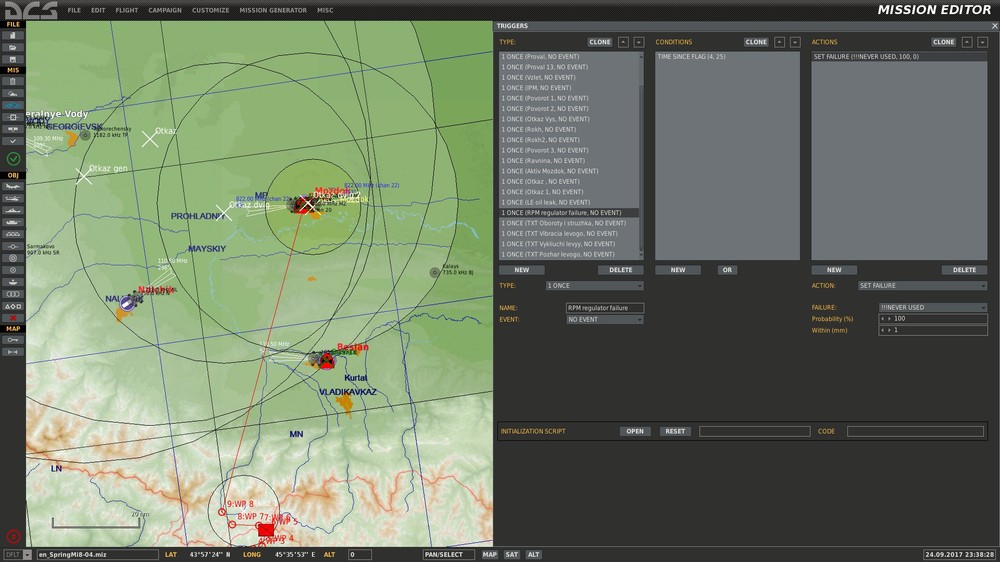Select the triangle-diamond-square shapes icon
This screenshot has height=562, width=1000.
coord(13,306)
